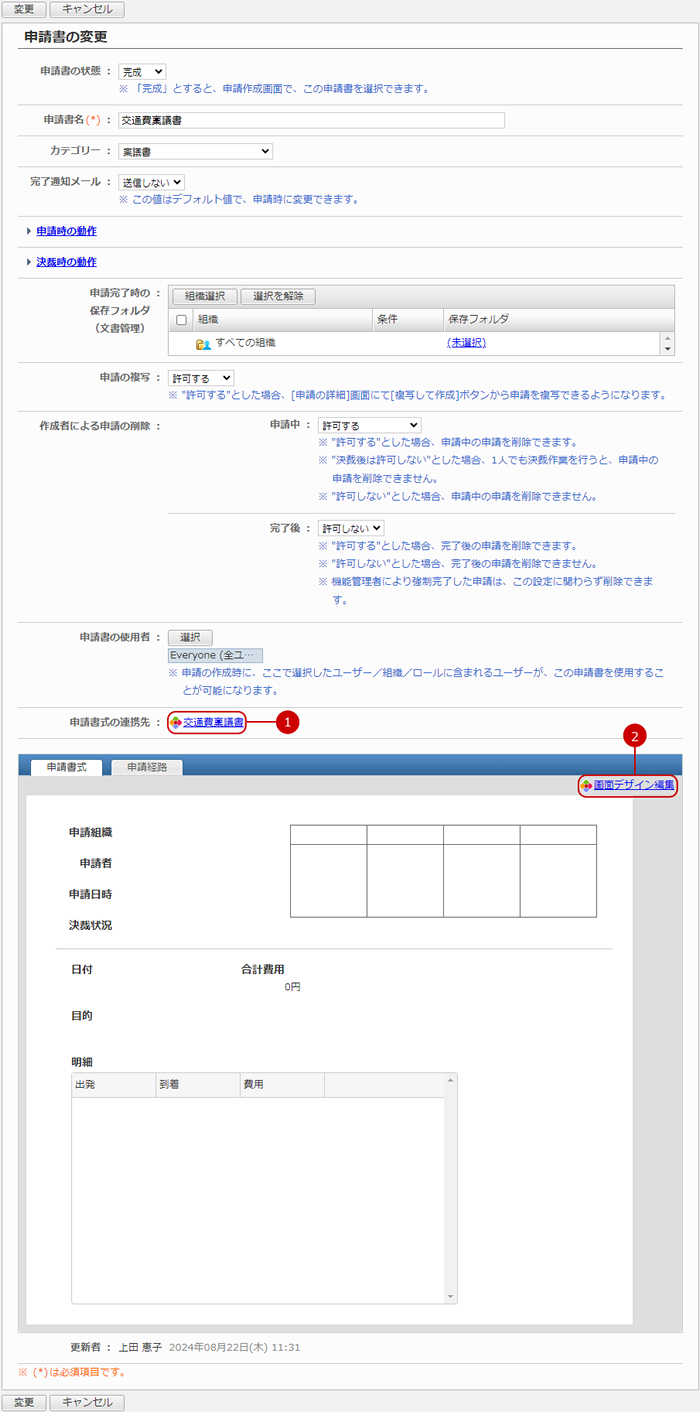Click the bottom 変更 button
The width and height of the screenshot is (700, 1412).
click(24, 1402)
